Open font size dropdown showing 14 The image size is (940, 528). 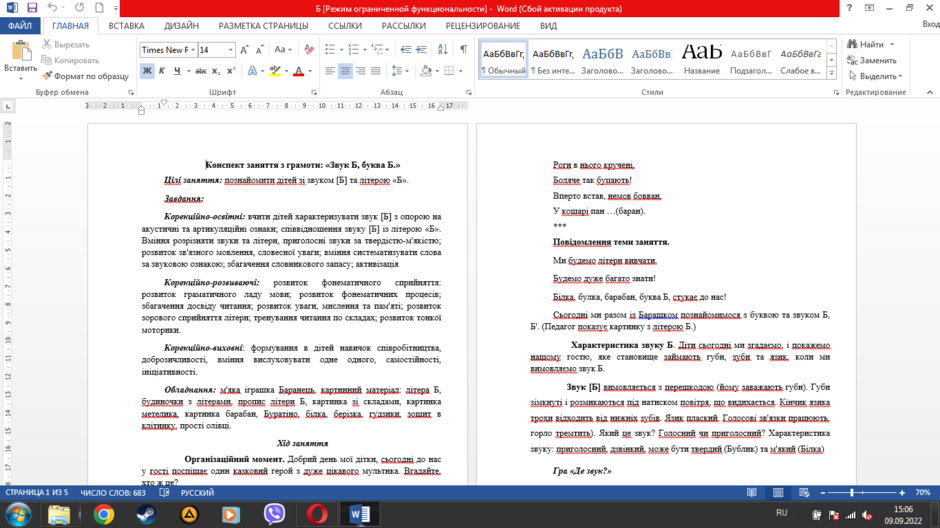(x=230, y=50)
